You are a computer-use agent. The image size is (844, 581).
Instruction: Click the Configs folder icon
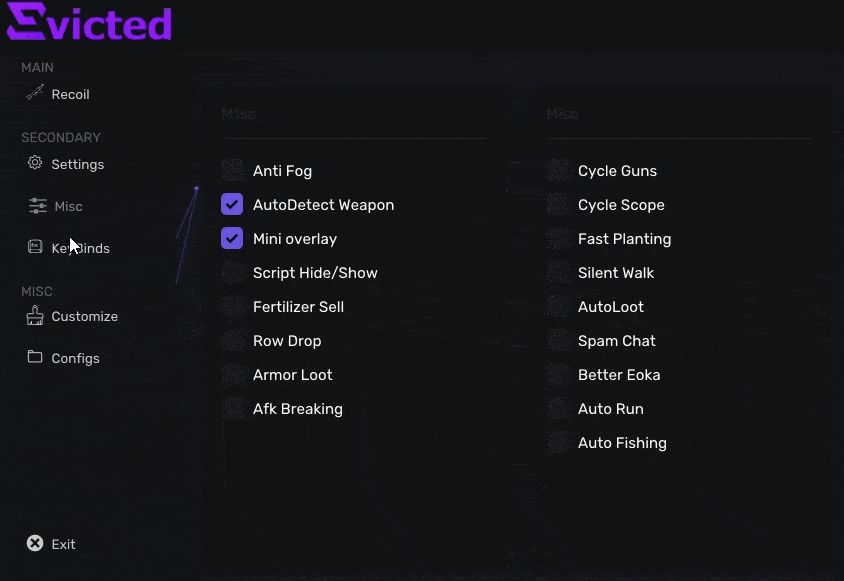(x=35, y=357)
